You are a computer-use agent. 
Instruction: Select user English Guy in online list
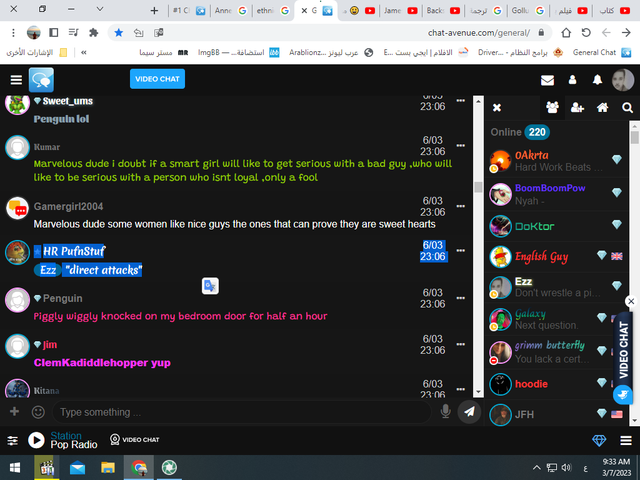556,256
